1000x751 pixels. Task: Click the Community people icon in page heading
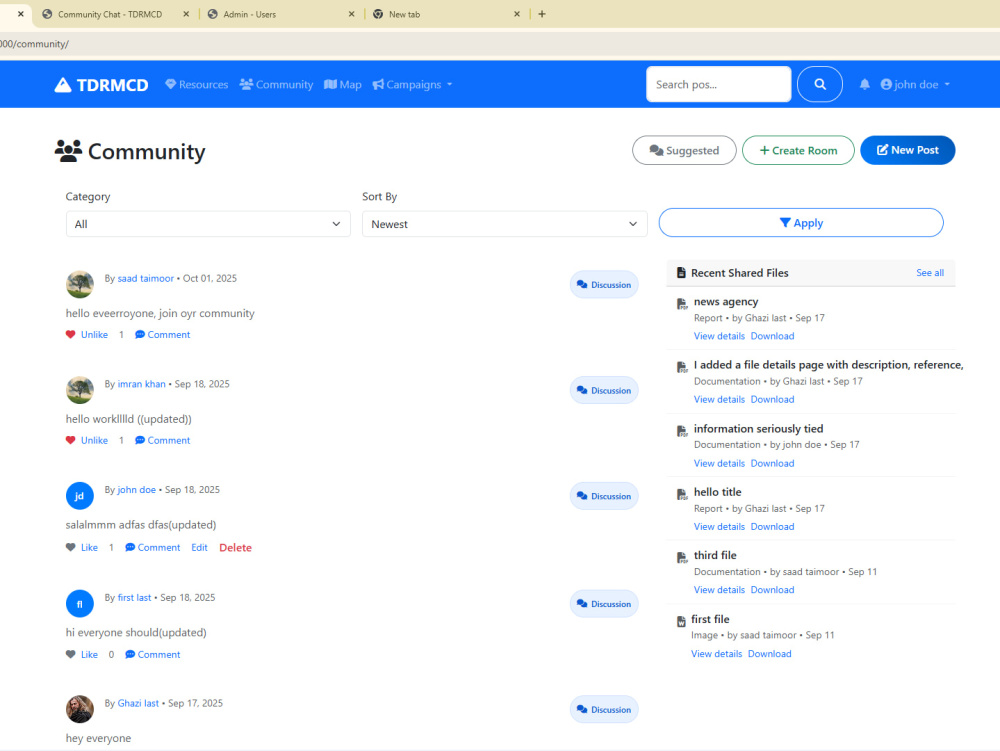(68, 151)
